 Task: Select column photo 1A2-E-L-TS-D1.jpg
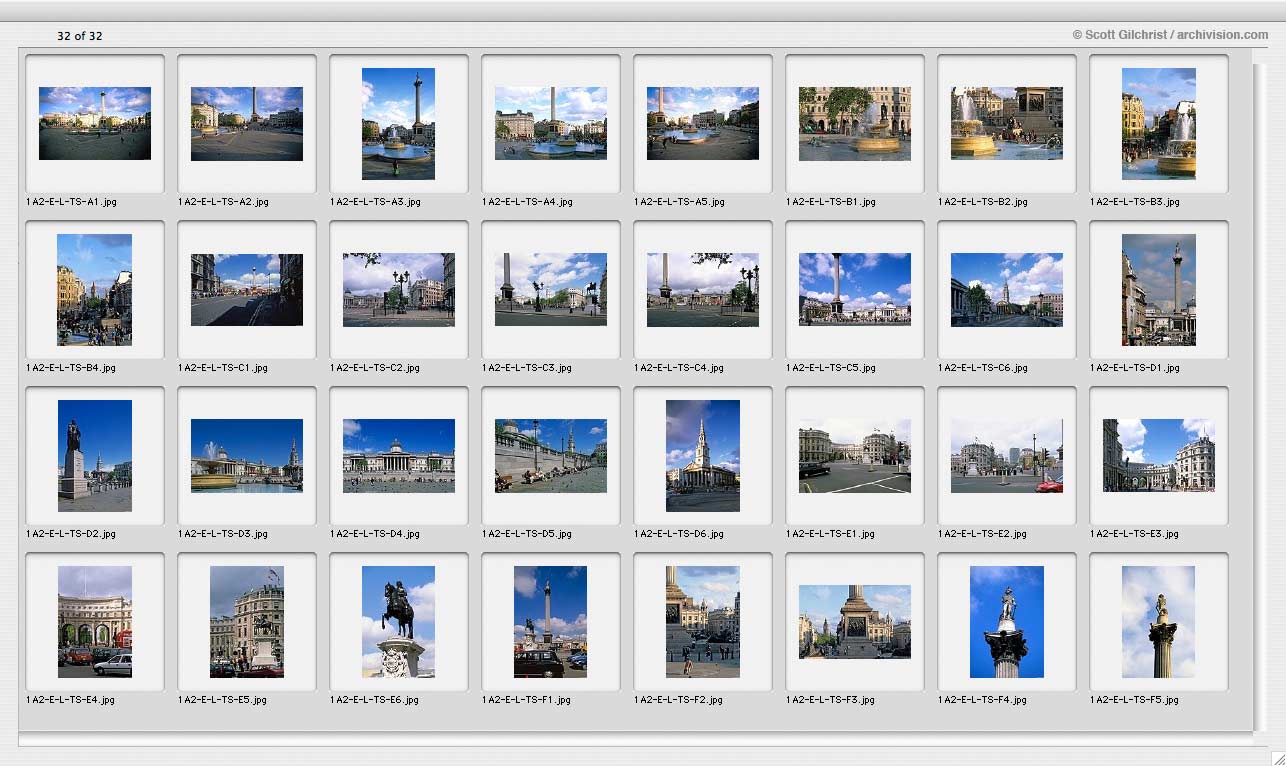[x=1159, y=290]
